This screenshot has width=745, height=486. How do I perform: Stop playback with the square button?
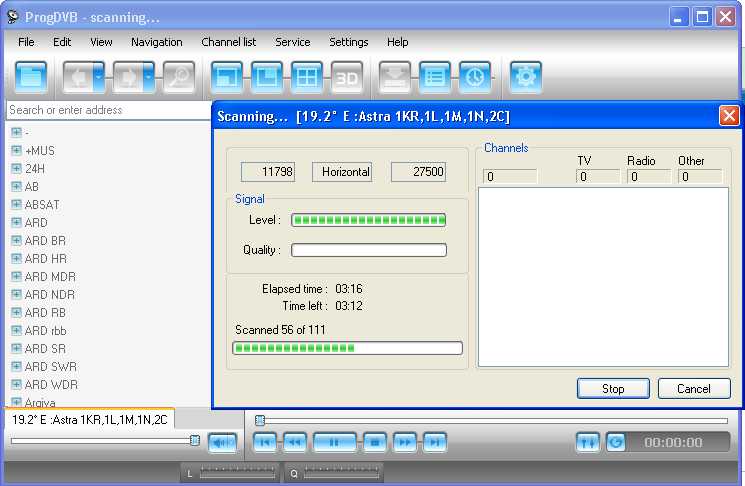pyautogui.click(x=375, y=443)
